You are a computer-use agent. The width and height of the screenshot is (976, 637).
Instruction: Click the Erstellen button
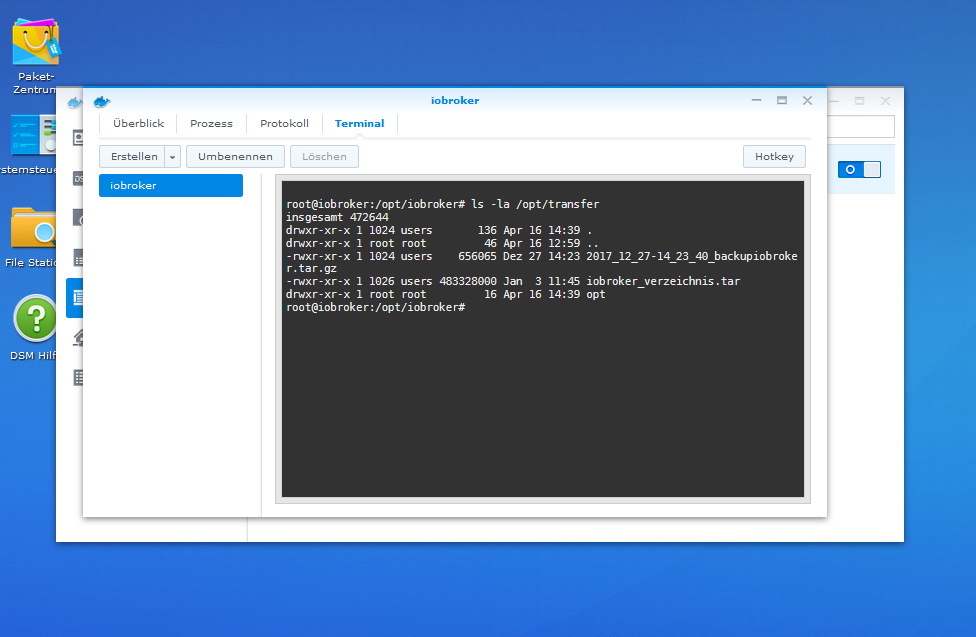133,157
